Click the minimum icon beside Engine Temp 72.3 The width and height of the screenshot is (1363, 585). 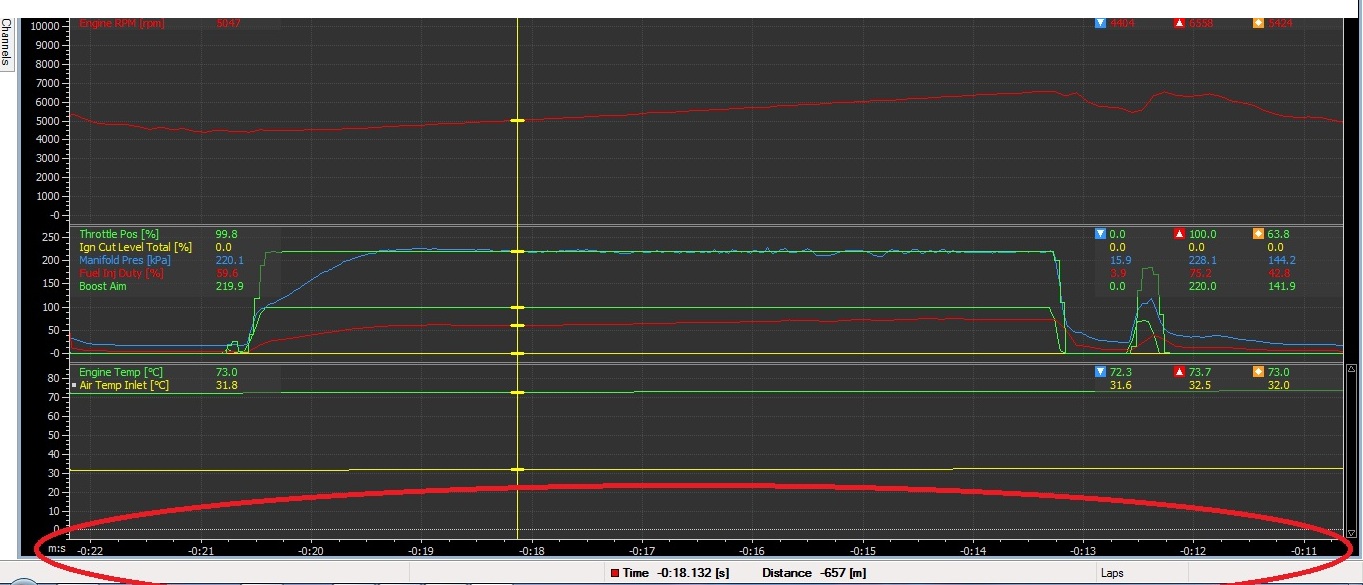coord(1101,372)
